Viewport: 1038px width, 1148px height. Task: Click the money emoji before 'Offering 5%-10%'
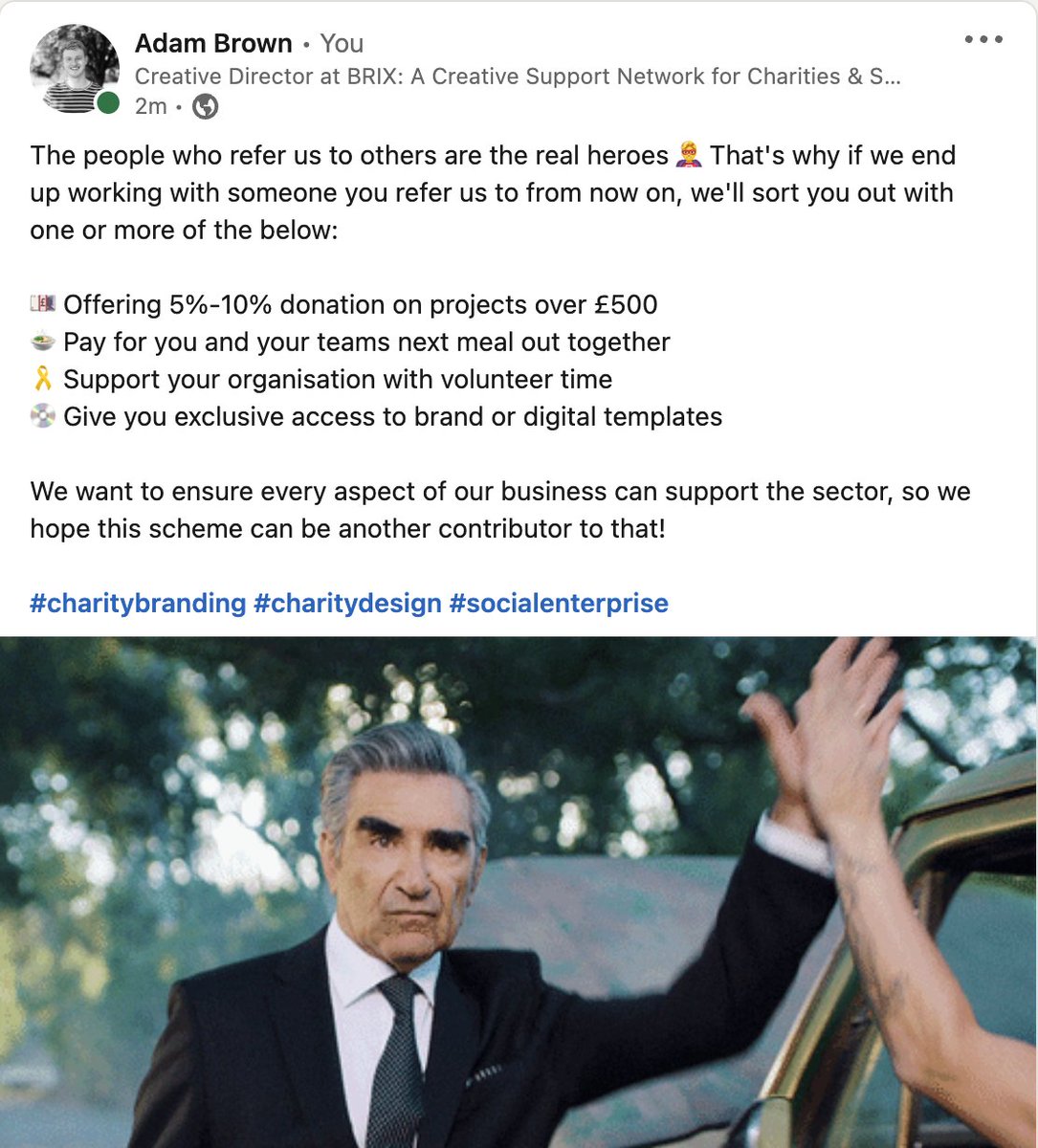(x=43, y=305)
